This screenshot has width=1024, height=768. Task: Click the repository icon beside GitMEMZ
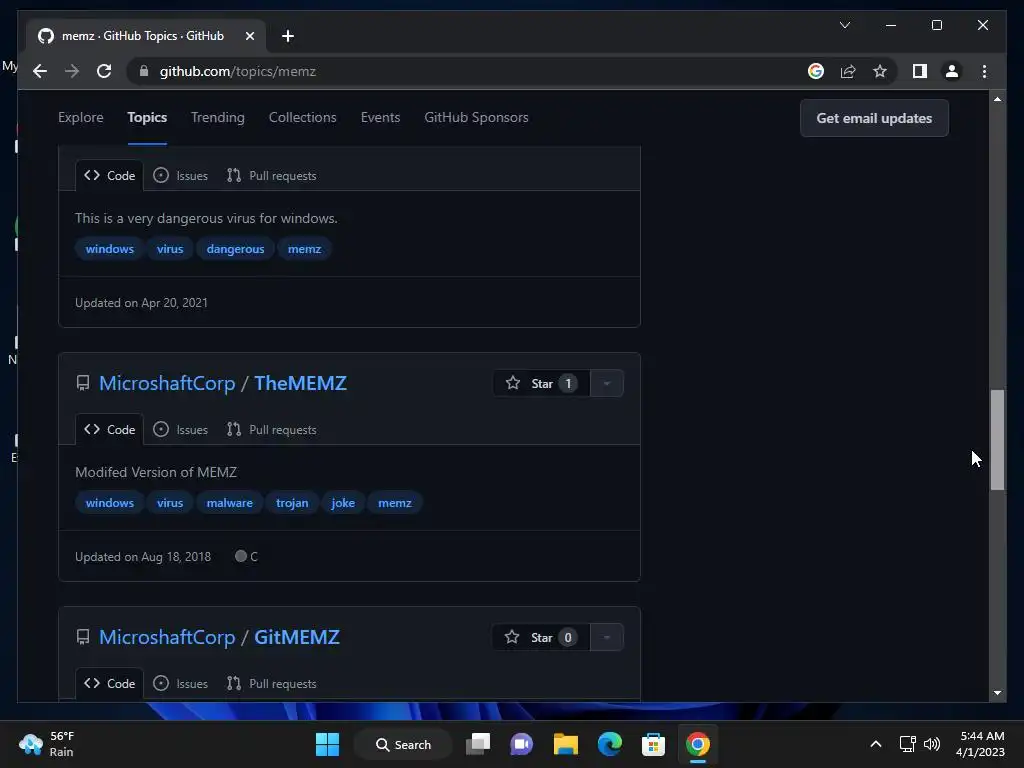click(x=83, y=637)
